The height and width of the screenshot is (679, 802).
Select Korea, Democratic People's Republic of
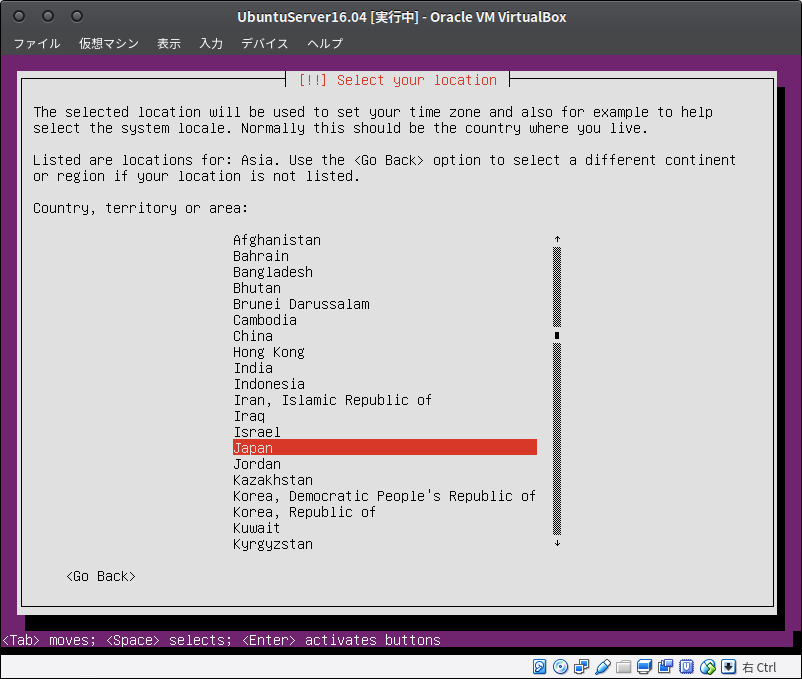385,496
